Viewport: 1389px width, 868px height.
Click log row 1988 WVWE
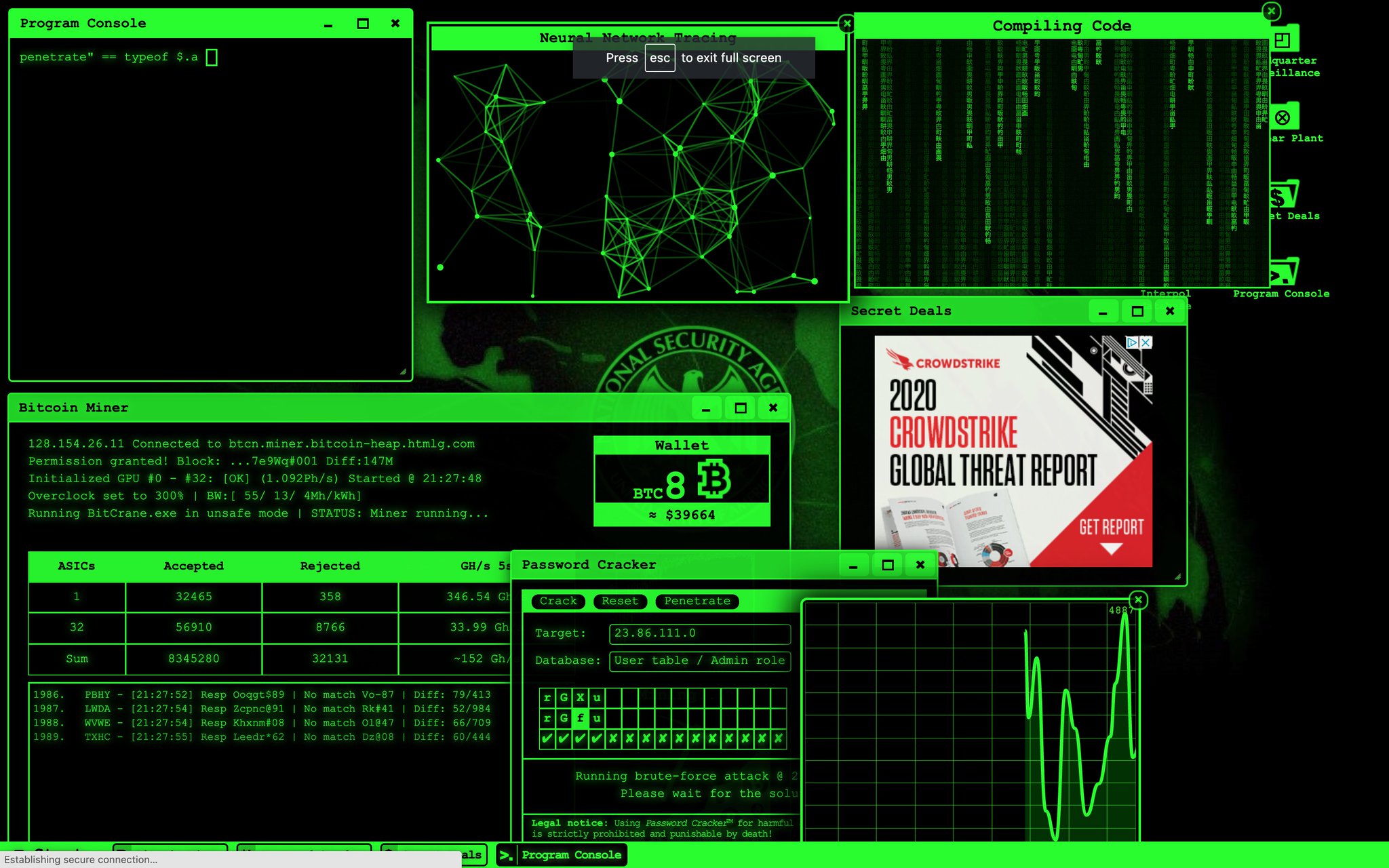[262, 723]
